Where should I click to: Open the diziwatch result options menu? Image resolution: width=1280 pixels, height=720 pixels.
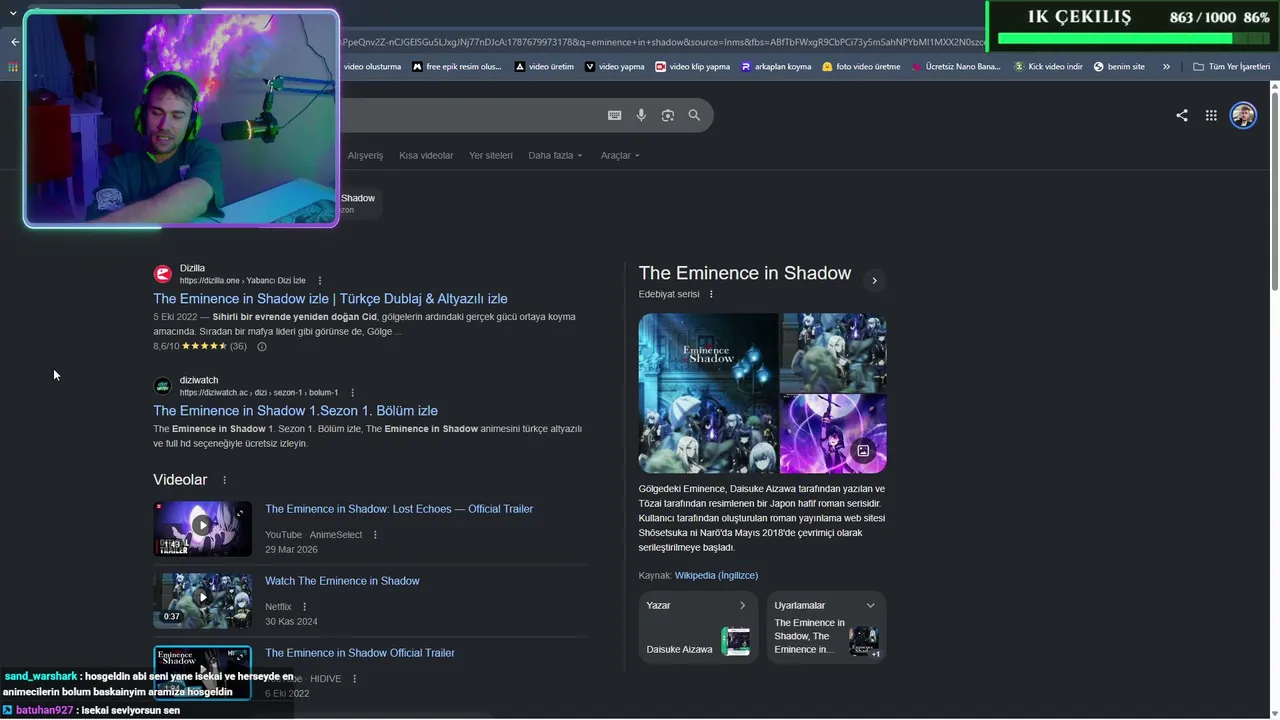353,393
